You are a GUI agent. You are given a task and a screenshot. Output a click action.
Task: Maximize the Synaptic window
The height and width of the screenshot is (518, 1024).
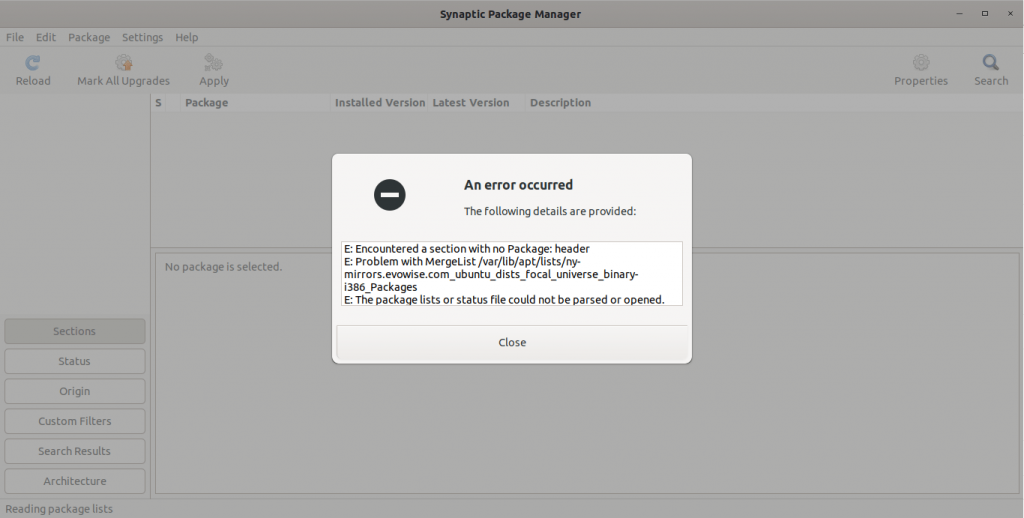coord(984,14)
